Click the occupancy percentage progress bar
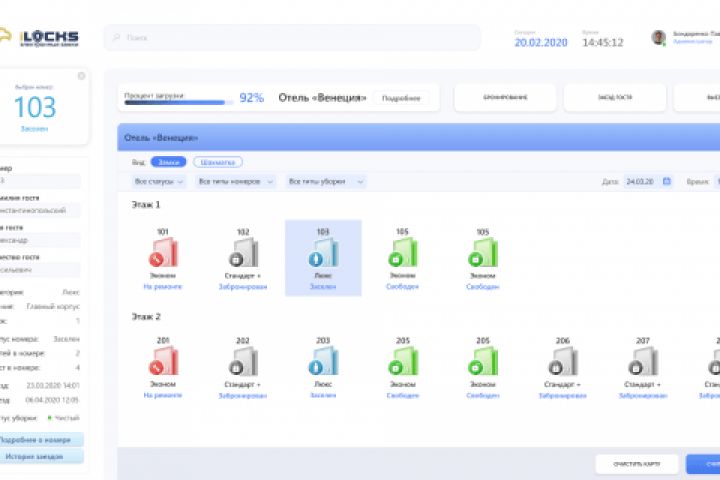 178,103
